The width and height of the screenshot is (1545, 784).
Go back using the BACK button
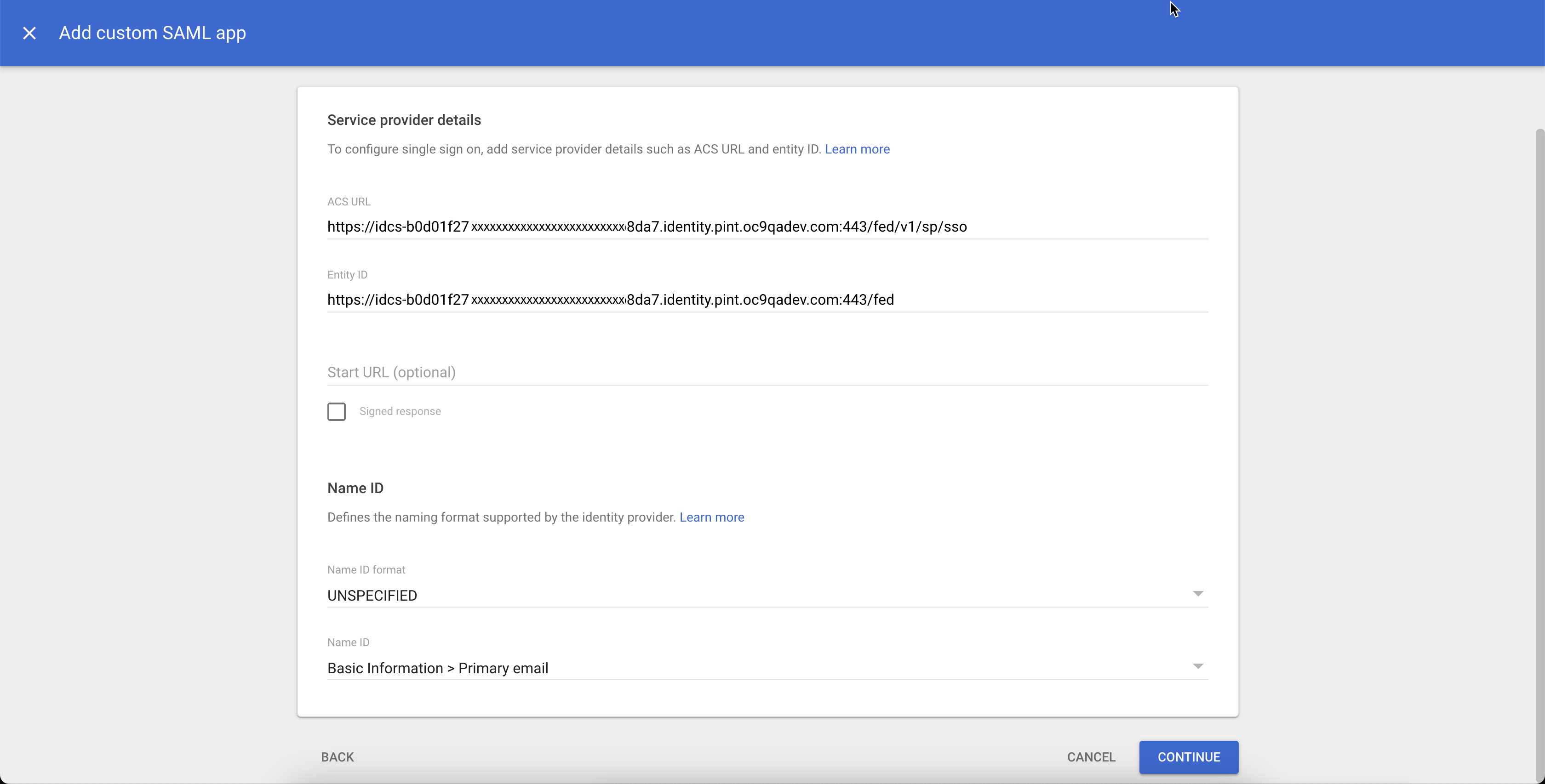click(337, 757)
